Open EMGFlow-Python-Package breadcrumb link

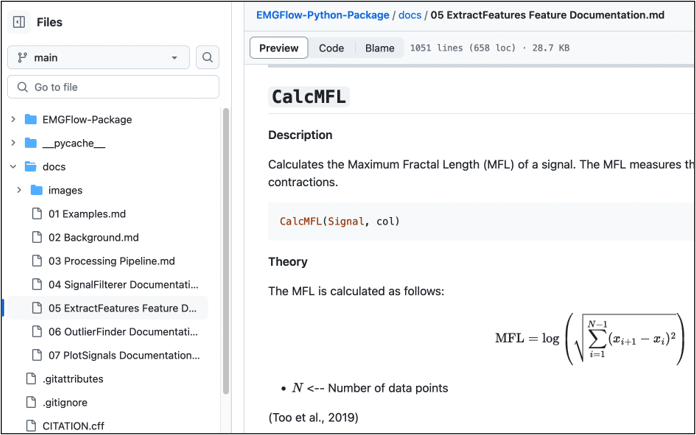click(x=322, y=15)
